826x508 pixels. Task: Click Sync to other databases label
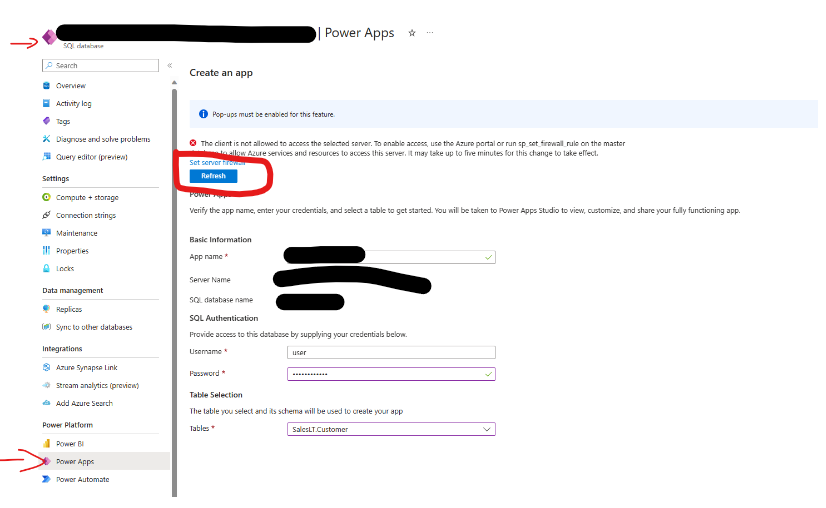[94, 327]
